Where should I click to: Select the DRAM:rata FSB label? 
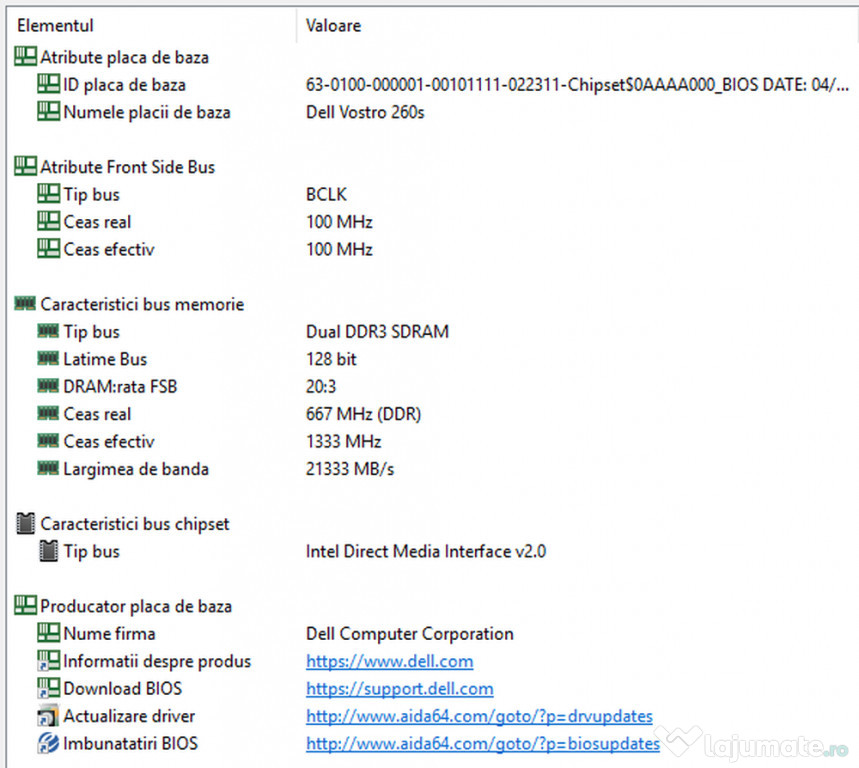[121, 386]
